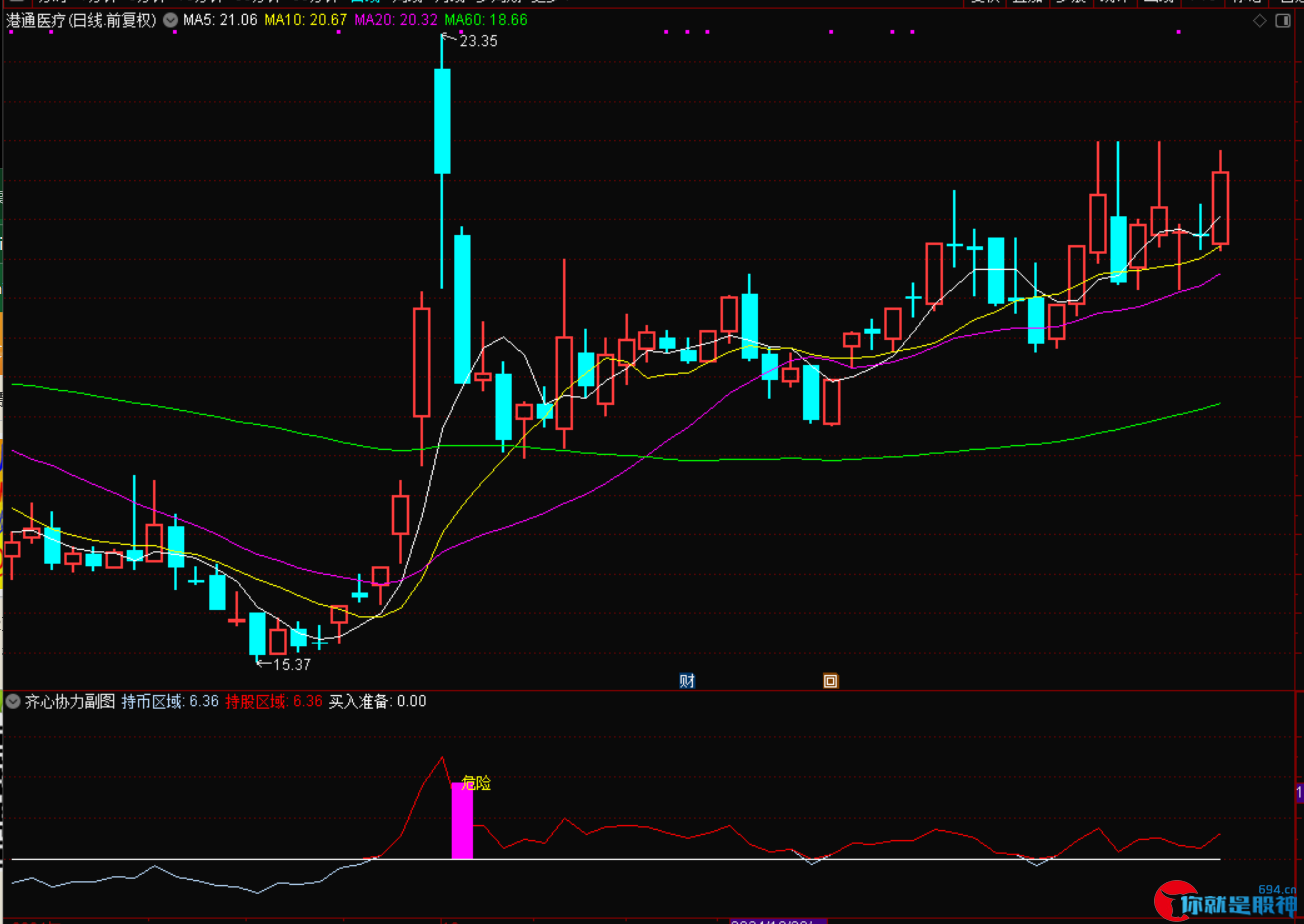Screen dimensions: 1304x924
Task: Open dropdown beside 齐心协力副图 indicator title
Action: coord(12,702)
